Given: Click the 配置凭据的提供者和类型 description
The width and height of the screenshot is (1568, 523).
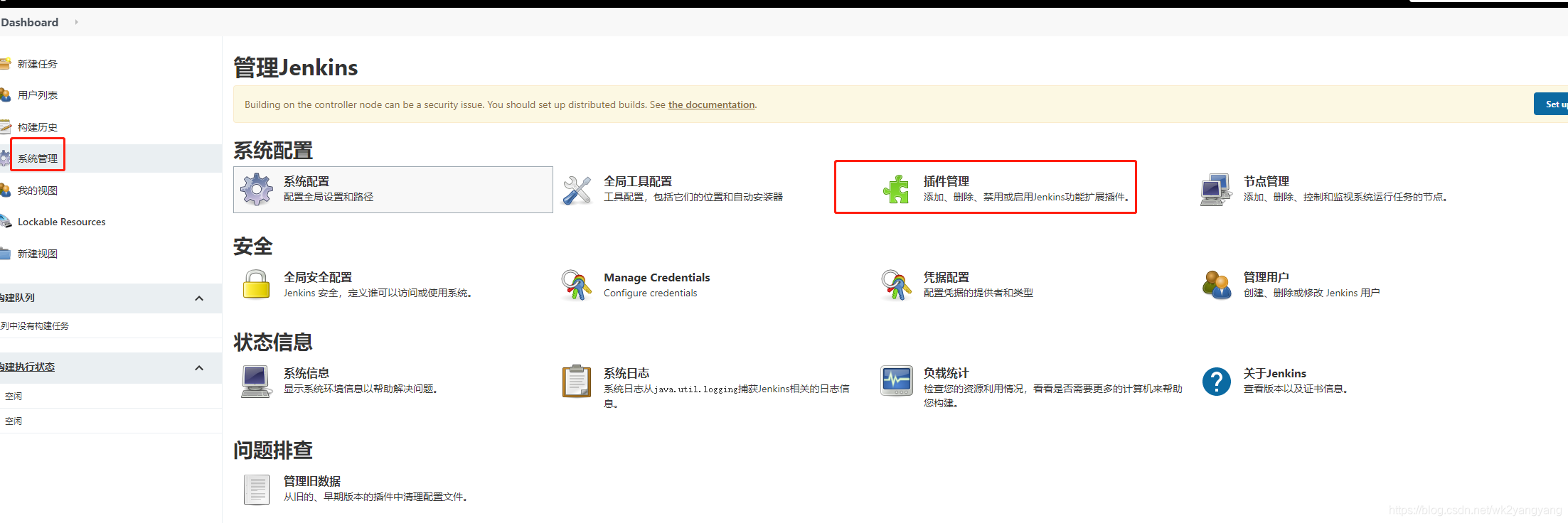Looking at the screenshot, I should 978,293.
